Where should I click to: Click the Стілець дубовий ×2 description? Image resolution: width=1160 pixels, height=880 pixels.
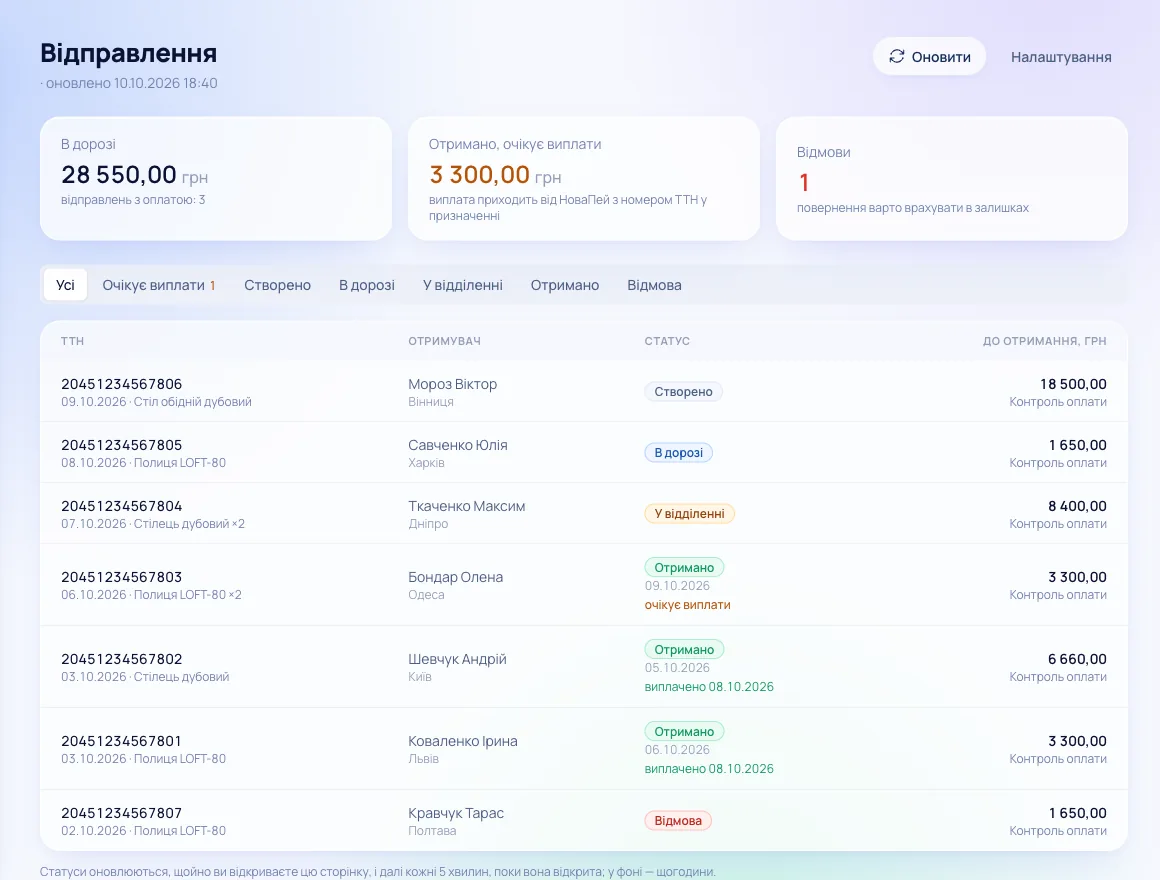(x=189, y=524)
